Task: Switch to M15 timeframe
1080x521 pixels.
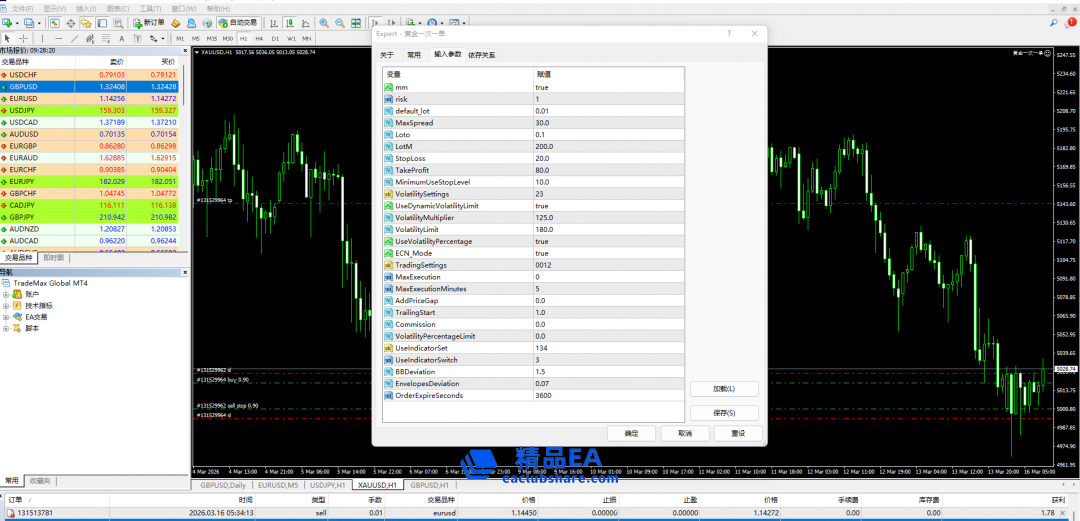Action: (212, 38)
